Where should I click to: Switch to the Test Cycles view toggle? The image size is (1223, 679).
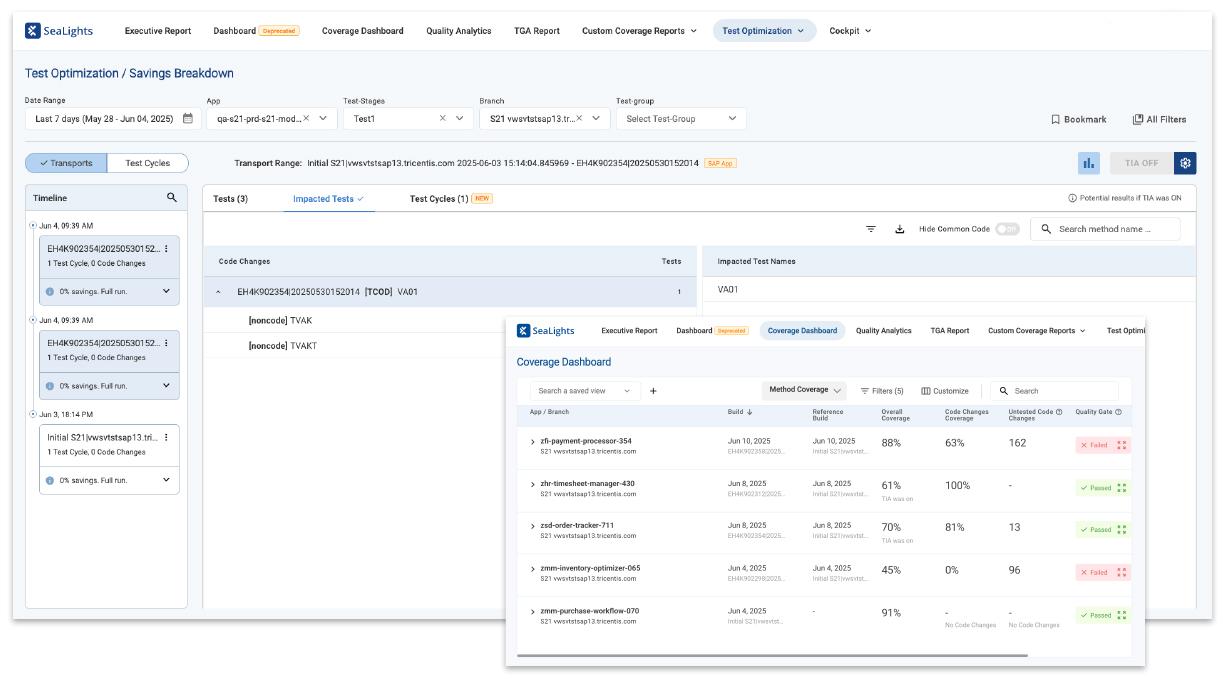pyautogui.click(x=147, y=163)
